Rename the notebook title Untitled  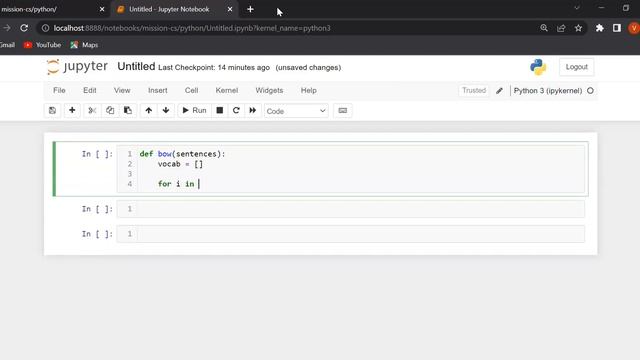point(136,67)
